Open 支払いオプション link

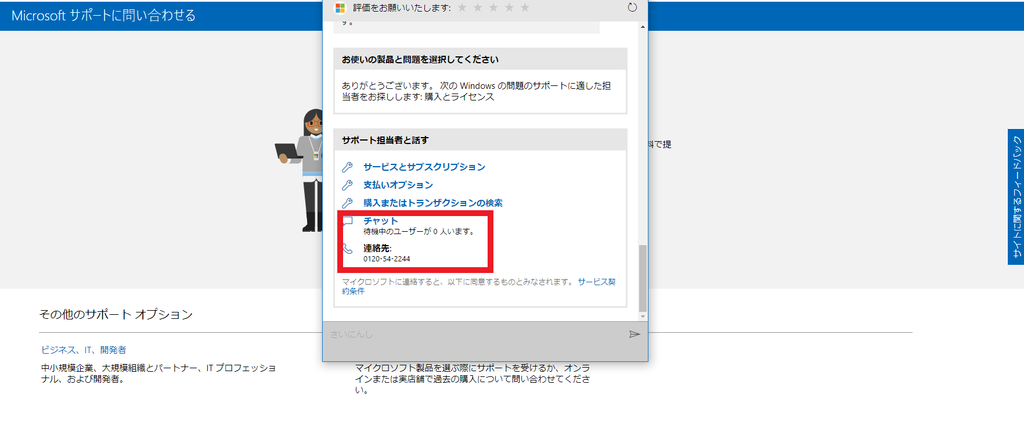click(398, 185)
